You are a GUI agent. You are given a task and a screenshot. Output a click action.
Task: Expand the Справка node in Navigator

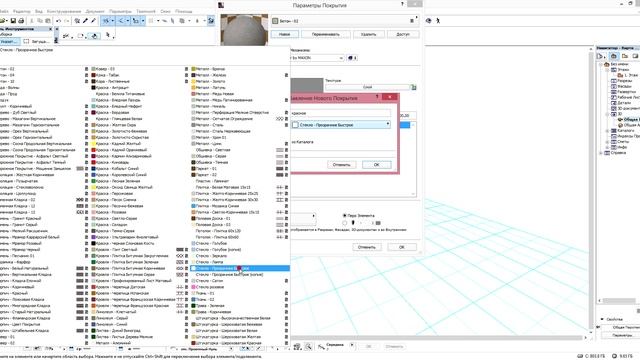601,153
